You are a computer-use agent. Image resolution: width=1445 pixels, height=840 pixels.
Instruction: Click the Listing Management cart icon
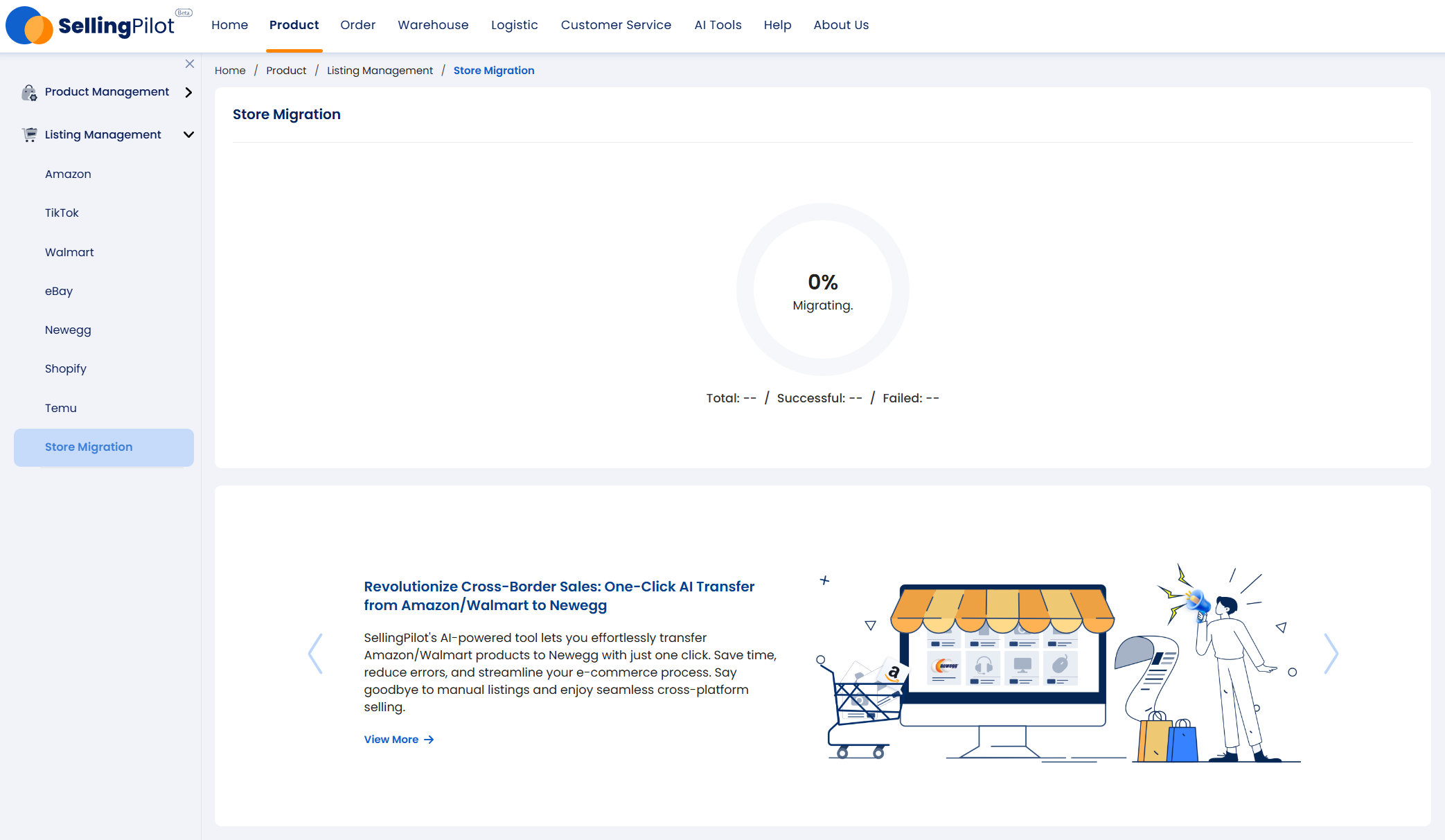coord(29,135)
